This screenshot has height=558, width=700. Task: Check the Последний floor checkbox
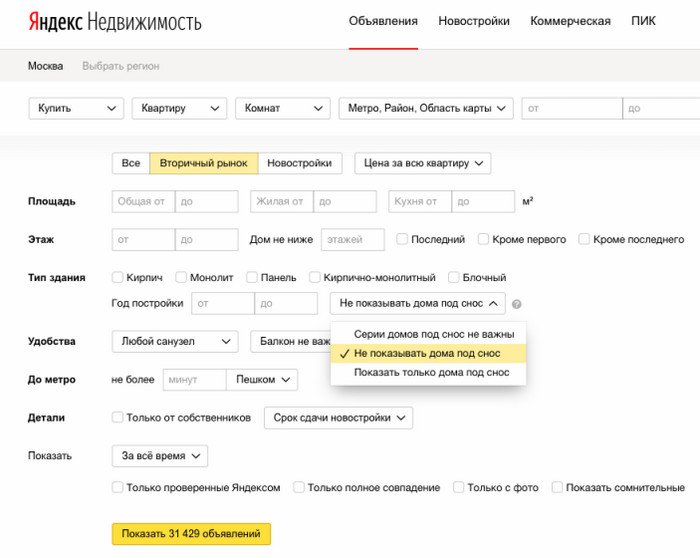402,239
